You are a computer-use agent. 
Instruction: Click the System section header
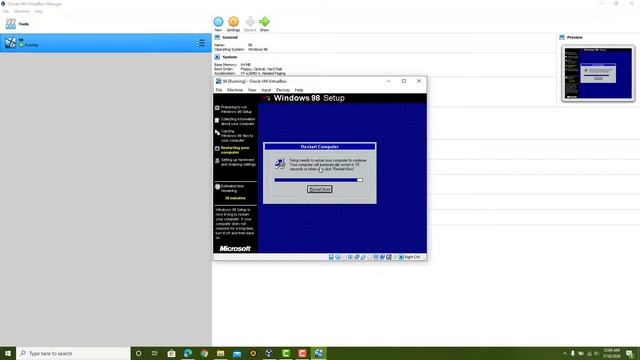pos(229,57)
